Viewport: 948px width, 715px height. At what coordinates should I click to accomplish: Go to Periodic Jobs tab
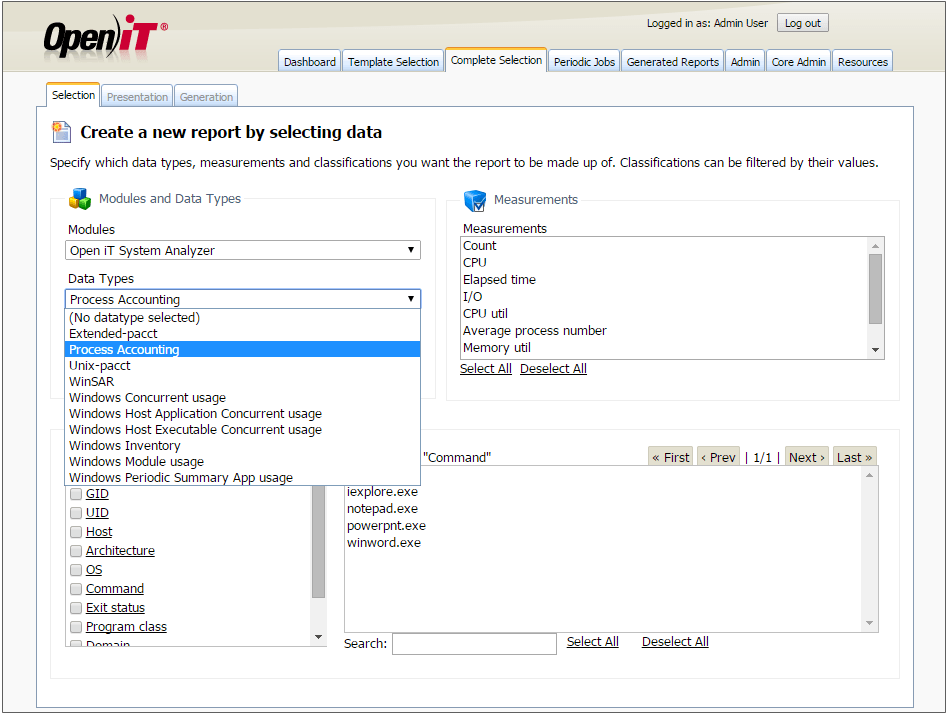click(584, 62)
